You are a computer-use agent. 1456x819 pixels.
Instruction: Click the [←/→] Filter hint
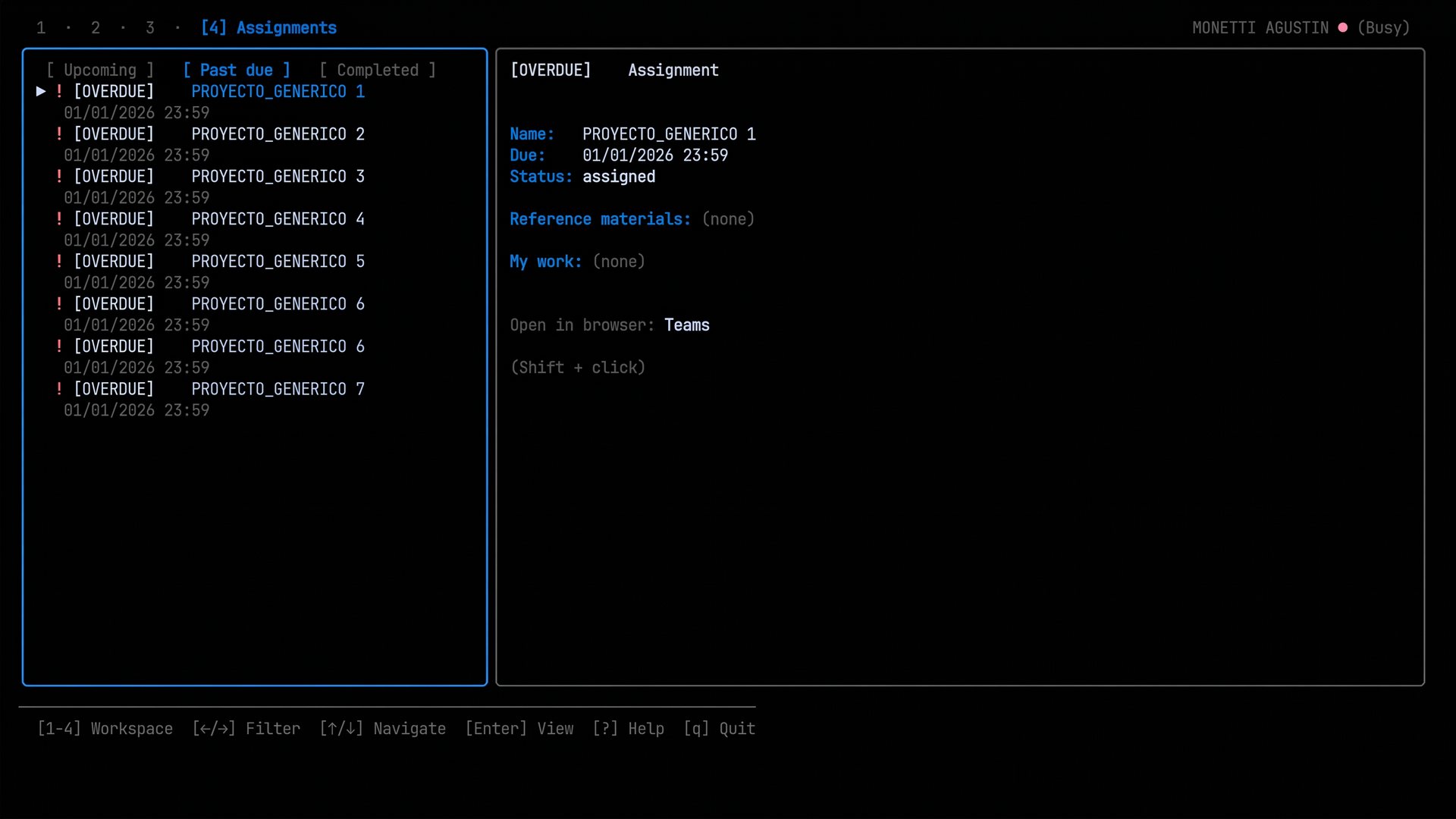[x=246, y=729]
